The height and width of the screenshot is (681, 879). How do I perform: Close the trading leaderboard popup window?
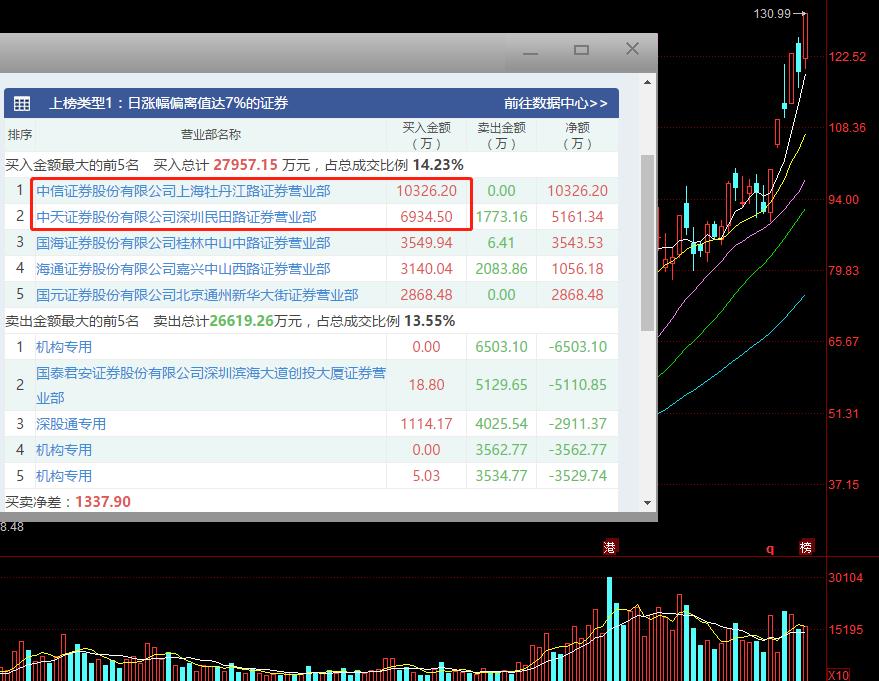(632, 49)
